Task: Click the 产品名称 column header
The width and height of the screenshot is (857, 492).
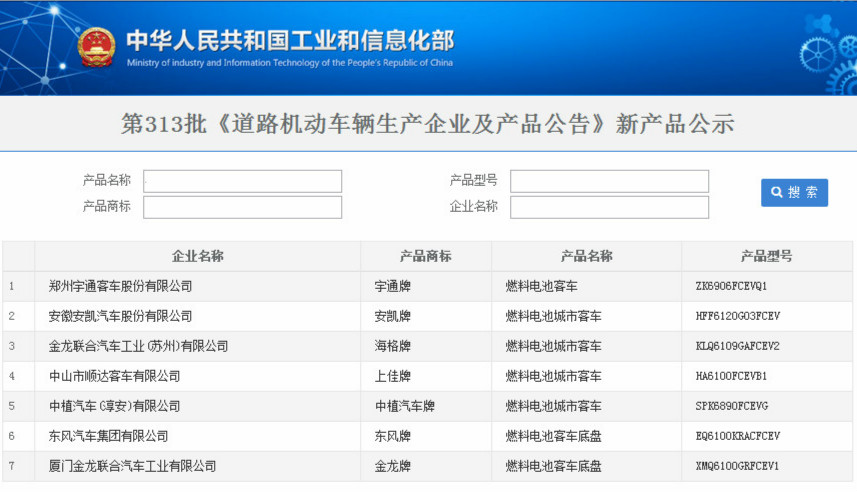Action: [x=586, y=256]
